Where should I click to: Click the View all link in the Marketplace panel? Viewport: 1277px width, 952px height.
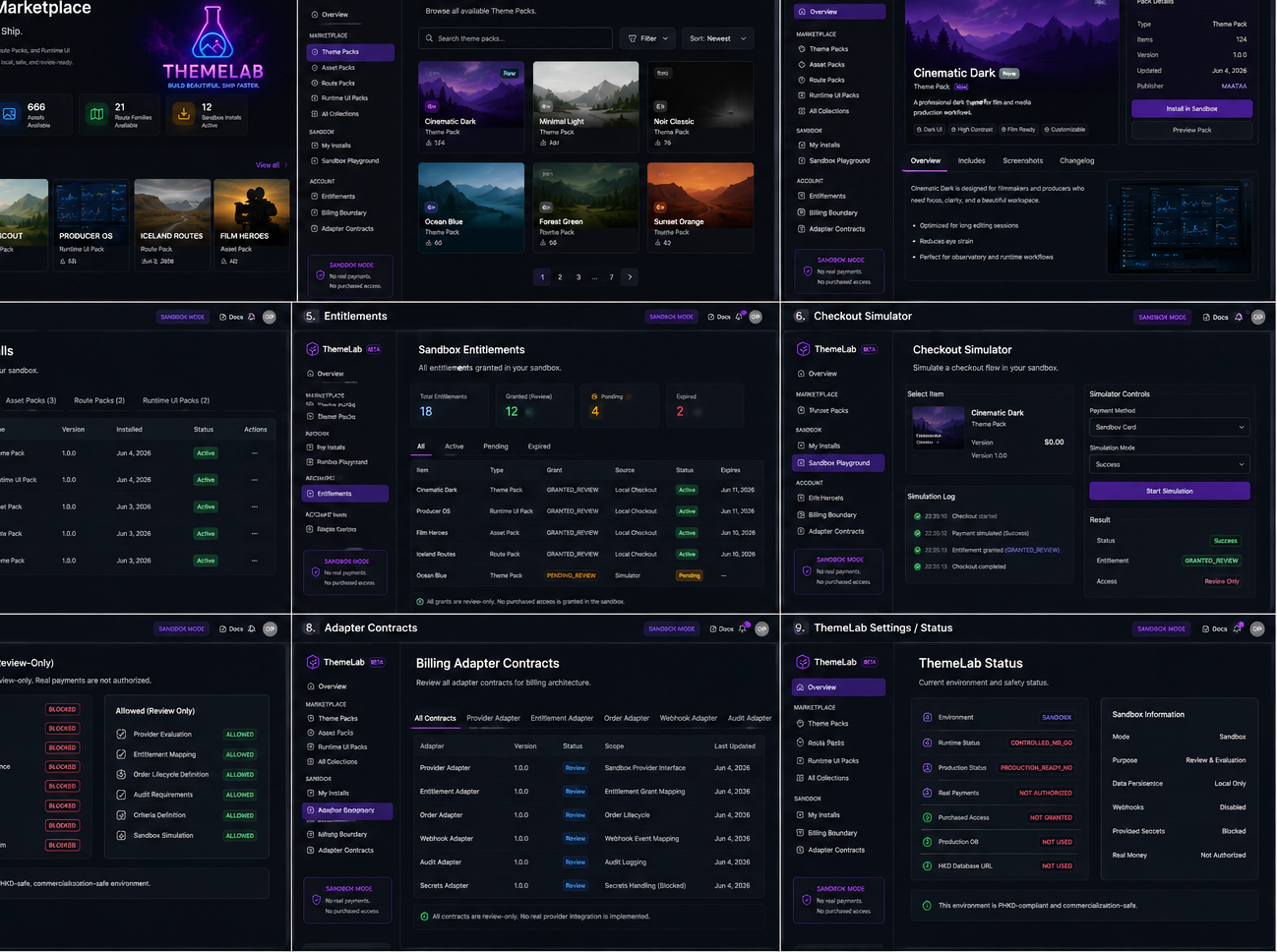coord(269,165)
